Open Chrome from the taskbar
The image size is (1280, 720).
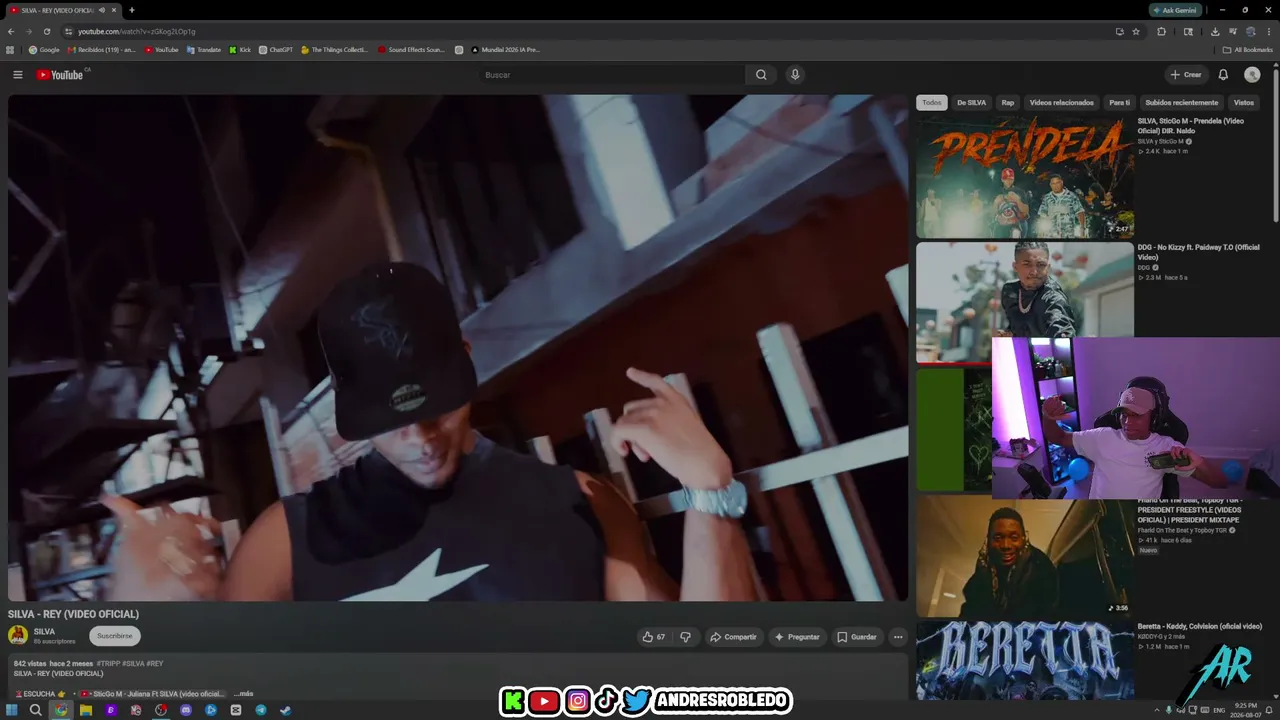(x=61, y=710)
